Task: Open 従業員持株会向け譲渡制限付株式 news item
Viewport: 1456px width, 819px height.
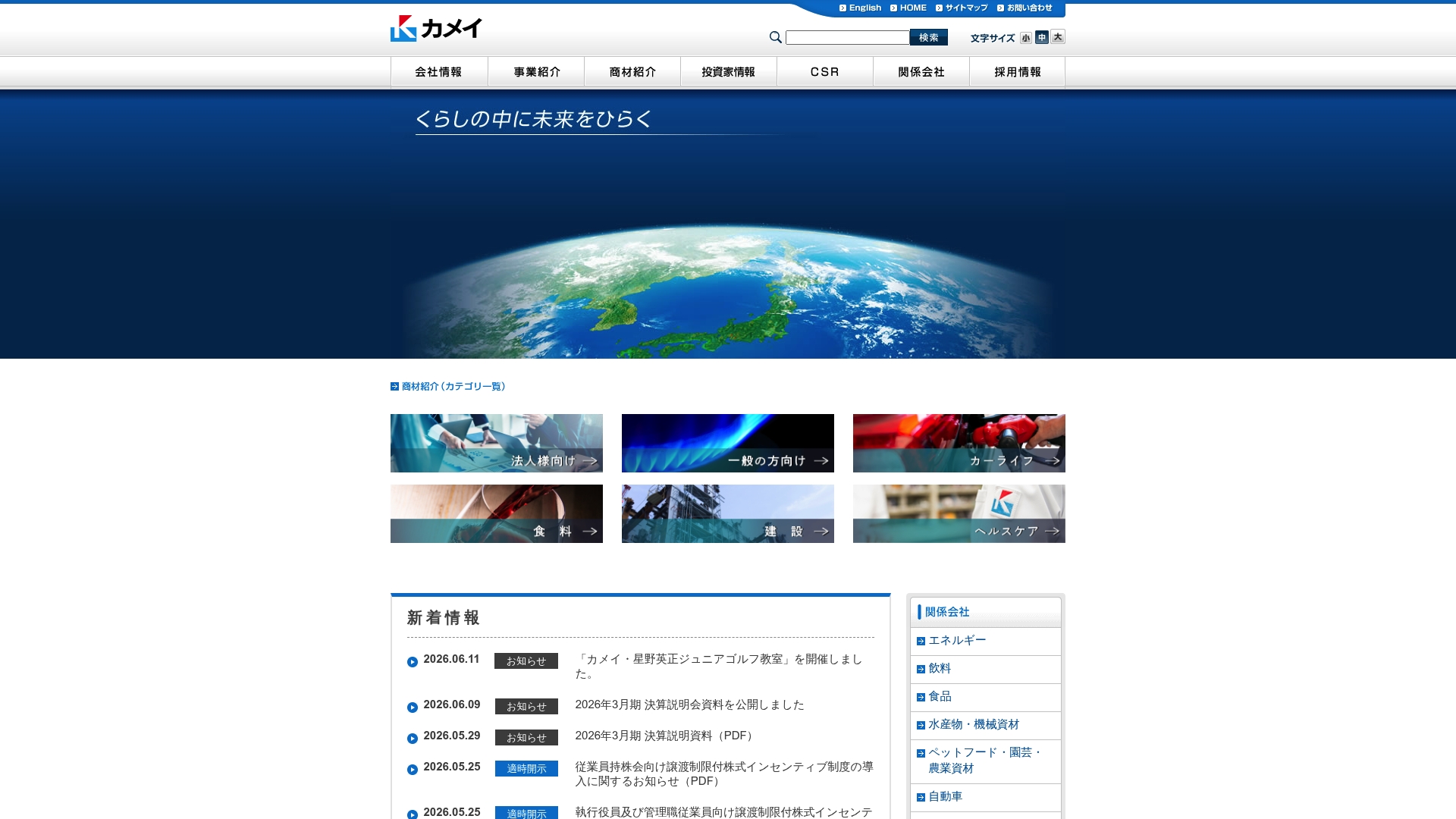Action: tap(724, 774)
